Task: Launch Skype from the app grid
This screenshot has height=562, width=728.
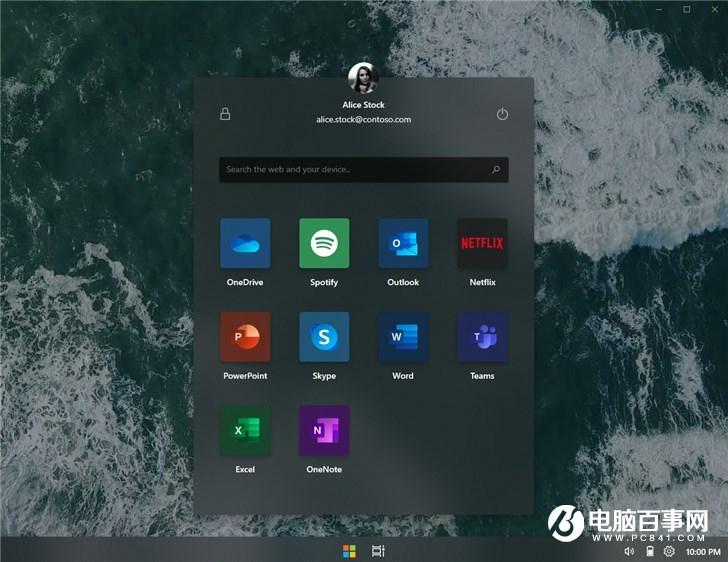Action: click(x=324, y=337)
